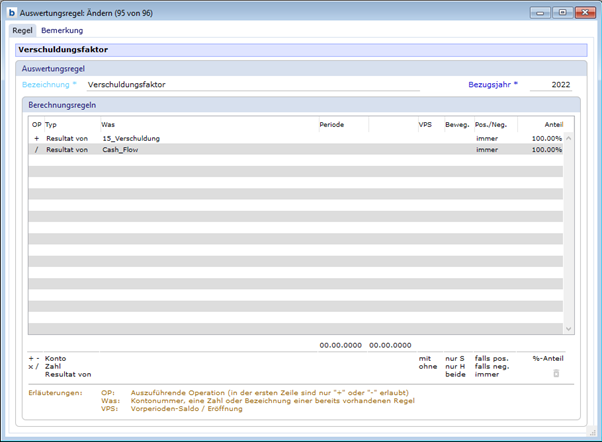Click the '/' operator in Cash_Flow row
This screenshot has width=602, height=442.
36,149
